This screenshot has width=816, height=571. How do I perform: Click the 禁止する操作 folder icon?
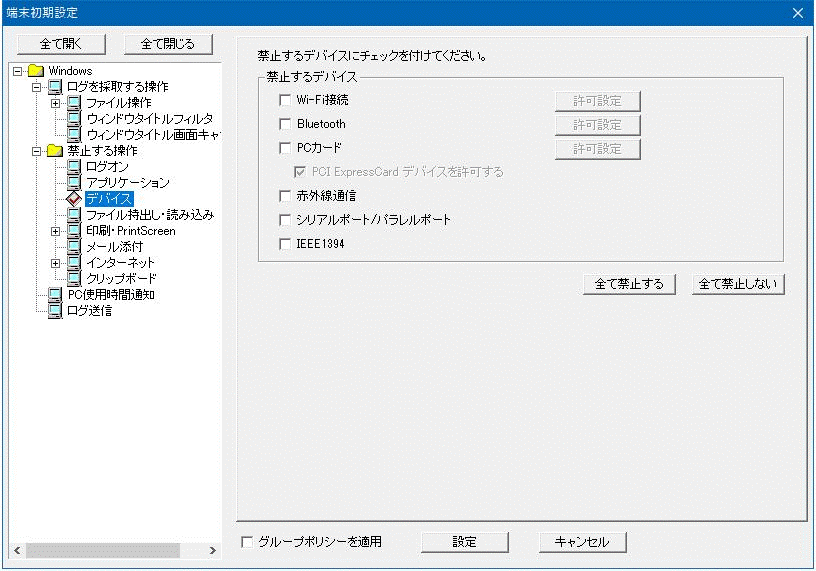click(55, 150)
